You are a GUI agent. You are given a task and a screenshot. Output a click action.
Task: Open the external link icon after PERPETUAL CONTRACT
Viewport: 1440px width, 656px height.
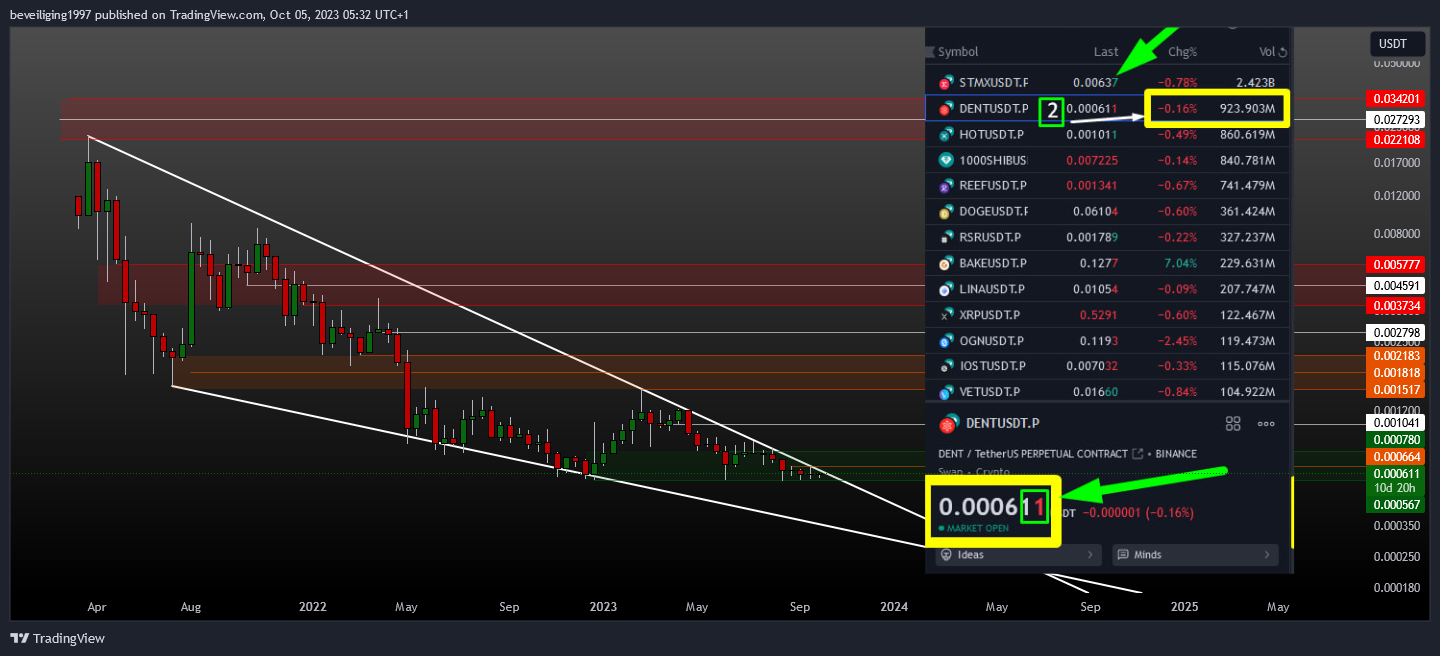click(x=1137, y=454)
